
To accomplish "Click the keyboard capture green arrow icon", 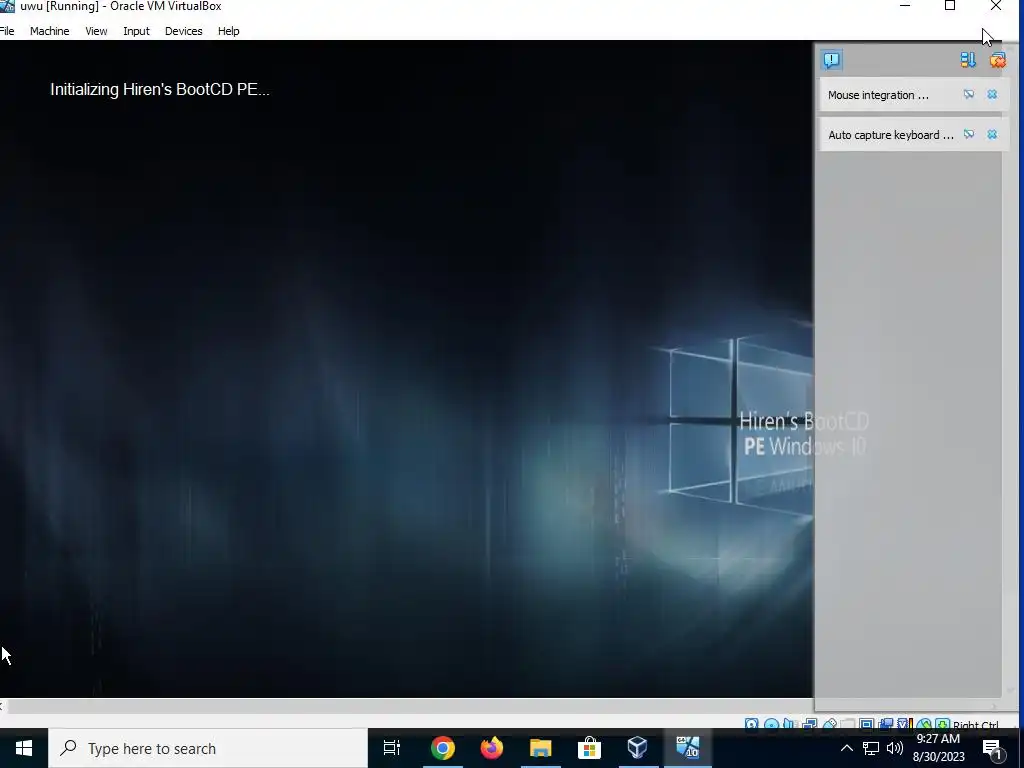I will pyautogui.click(x=942, y=724).
